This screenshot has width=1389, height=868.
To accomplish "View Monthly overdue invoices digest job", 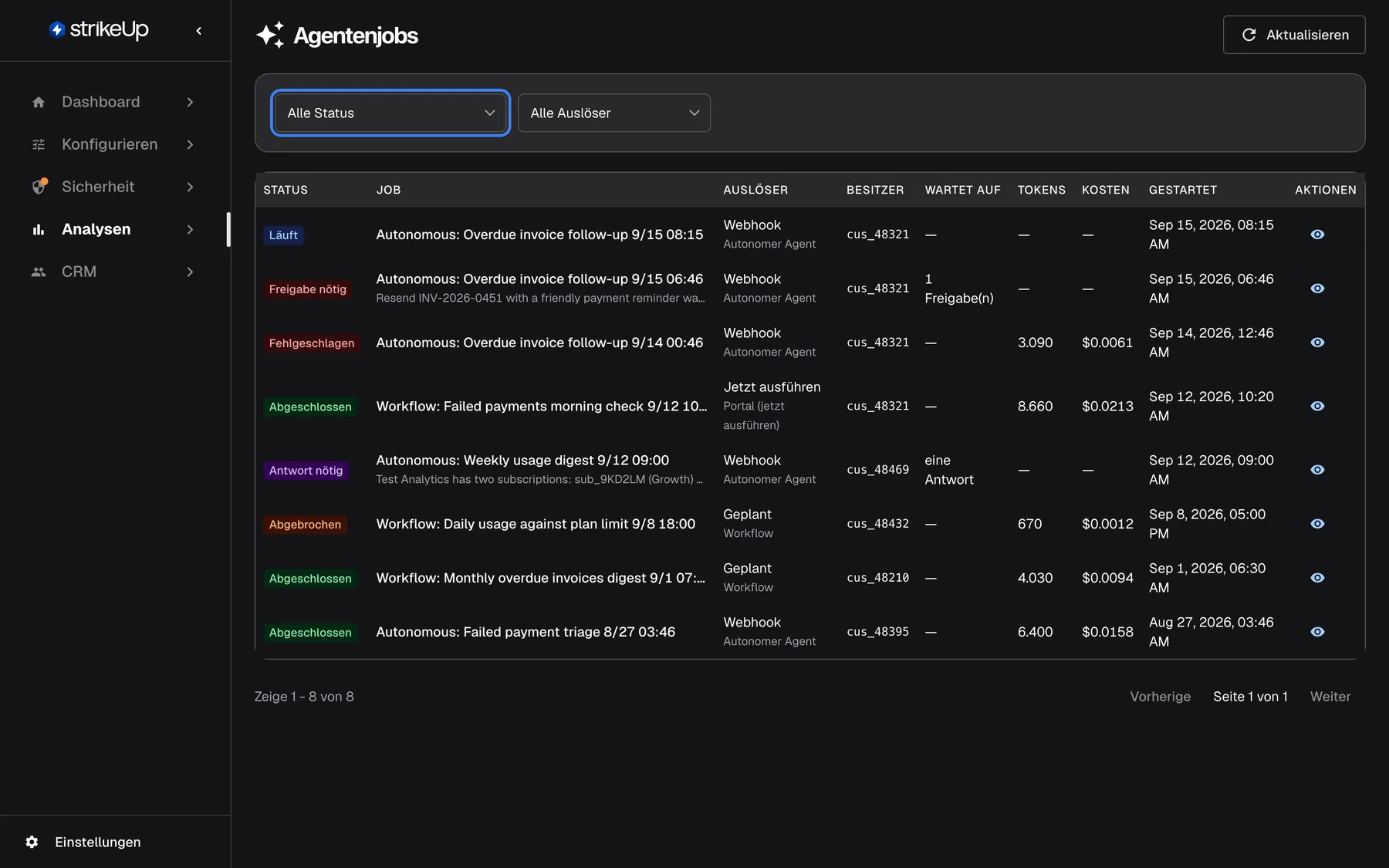I will pyautogui.click(x=1317, y=578).
